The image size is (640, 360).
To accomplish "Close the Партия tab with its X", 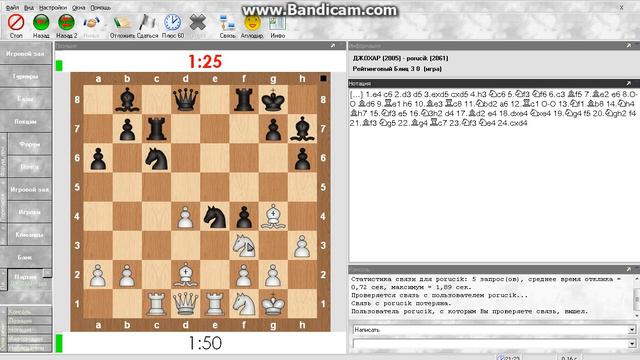I will click(47, 272).
